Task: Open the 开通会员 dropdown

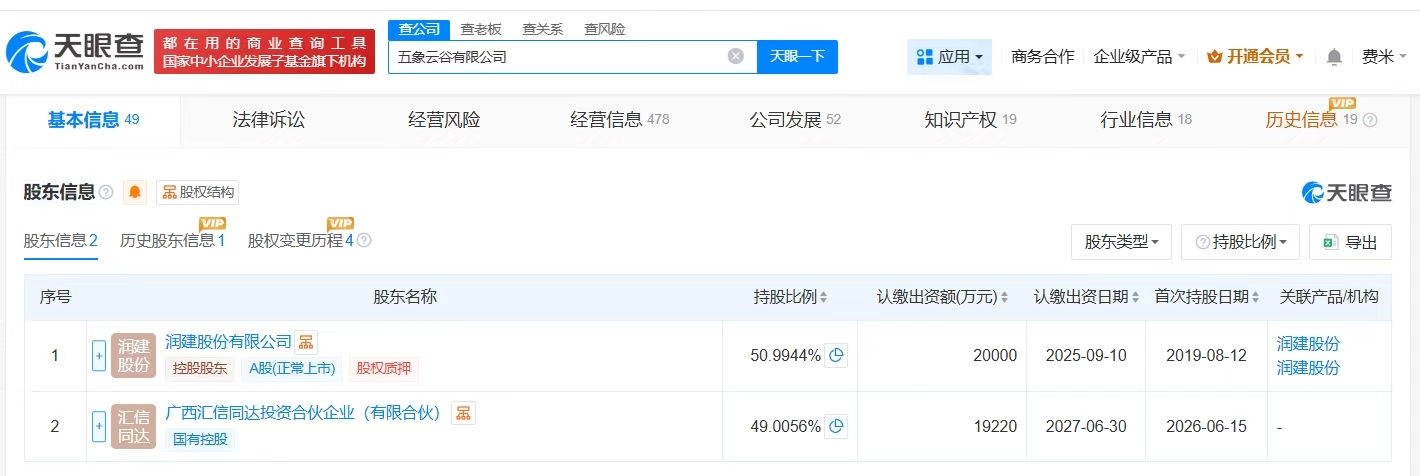Action: [1255, 57]
